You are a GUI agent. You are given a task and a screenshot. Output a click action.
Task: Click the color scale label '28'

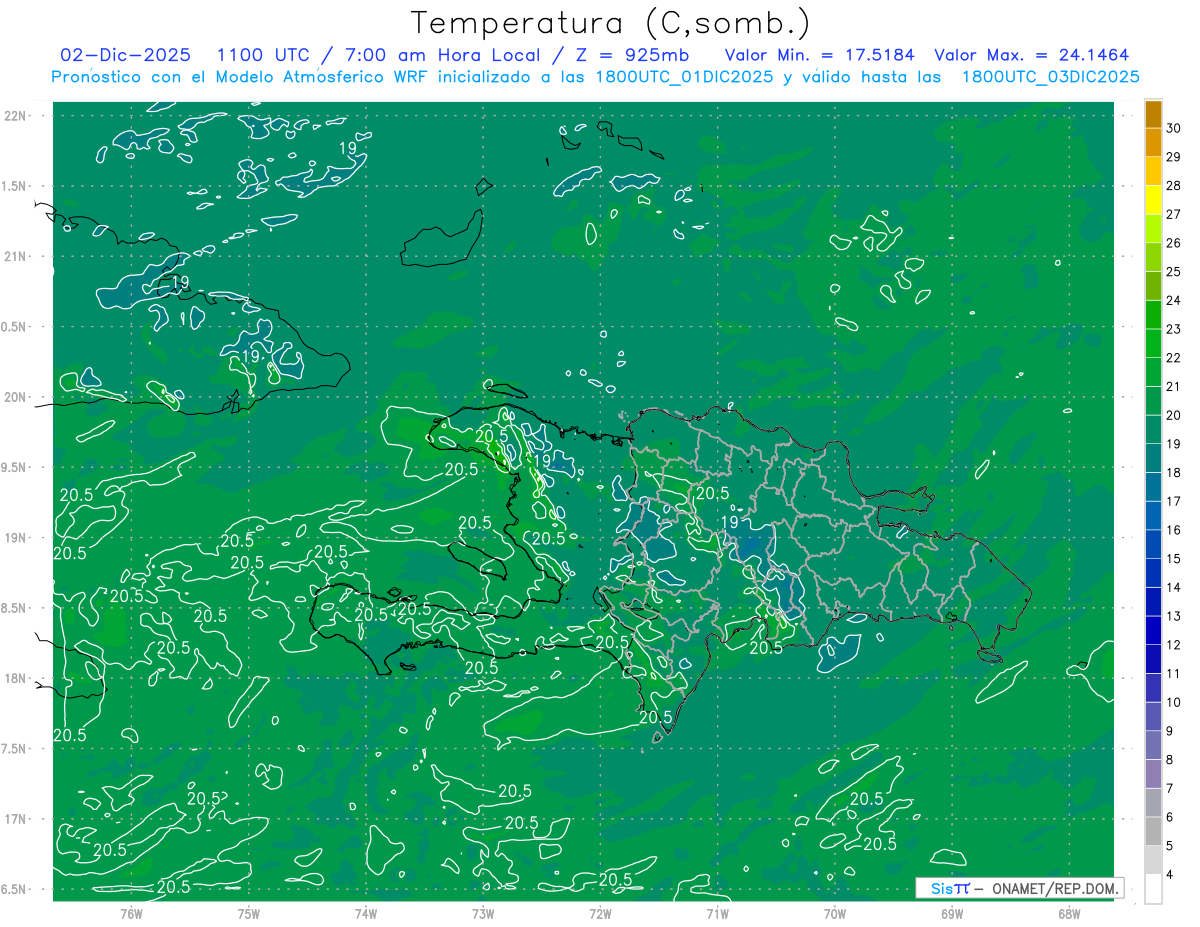[x=1174, y=186]
